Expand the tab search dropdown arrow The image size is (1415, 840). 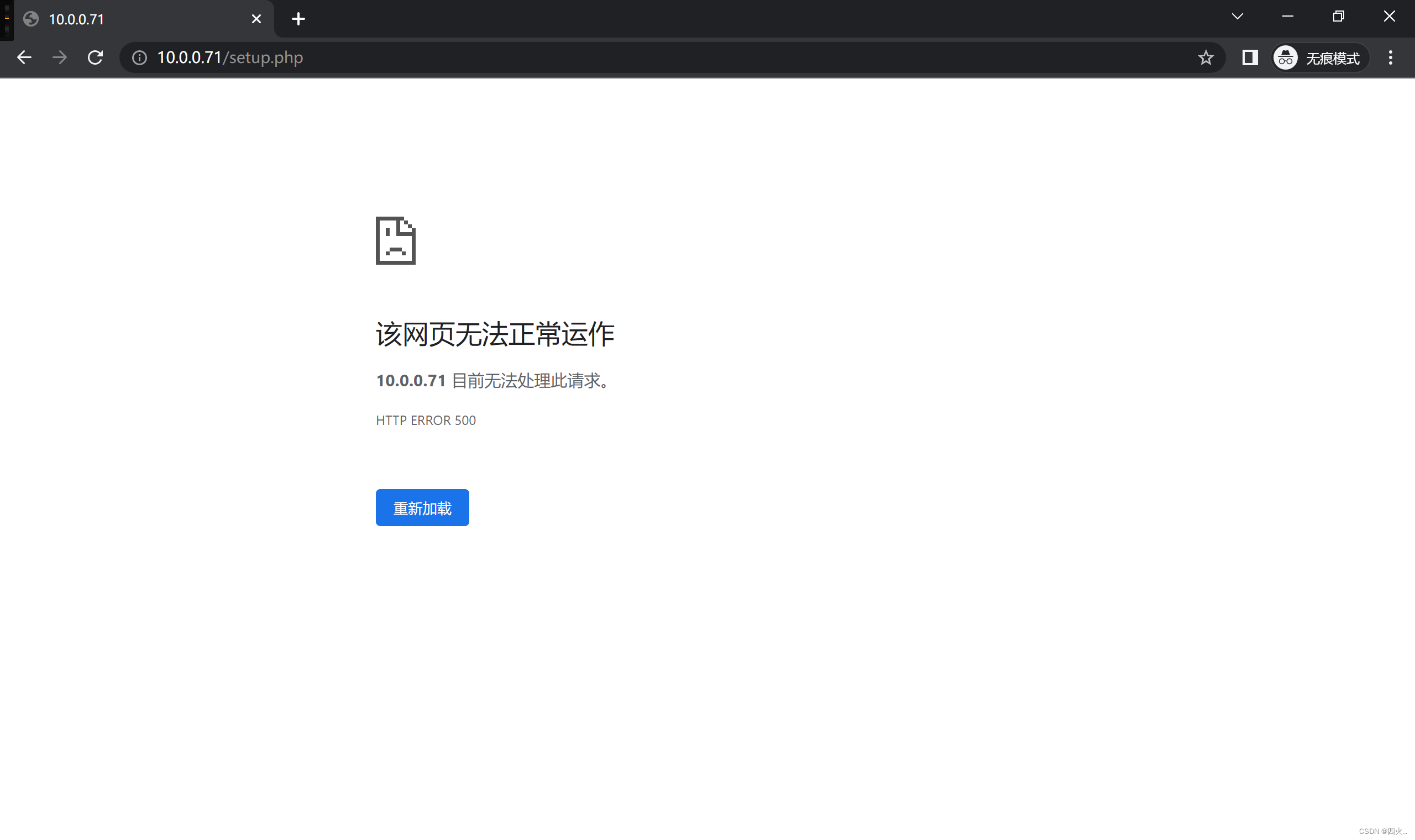click(x=1237, y=17)
